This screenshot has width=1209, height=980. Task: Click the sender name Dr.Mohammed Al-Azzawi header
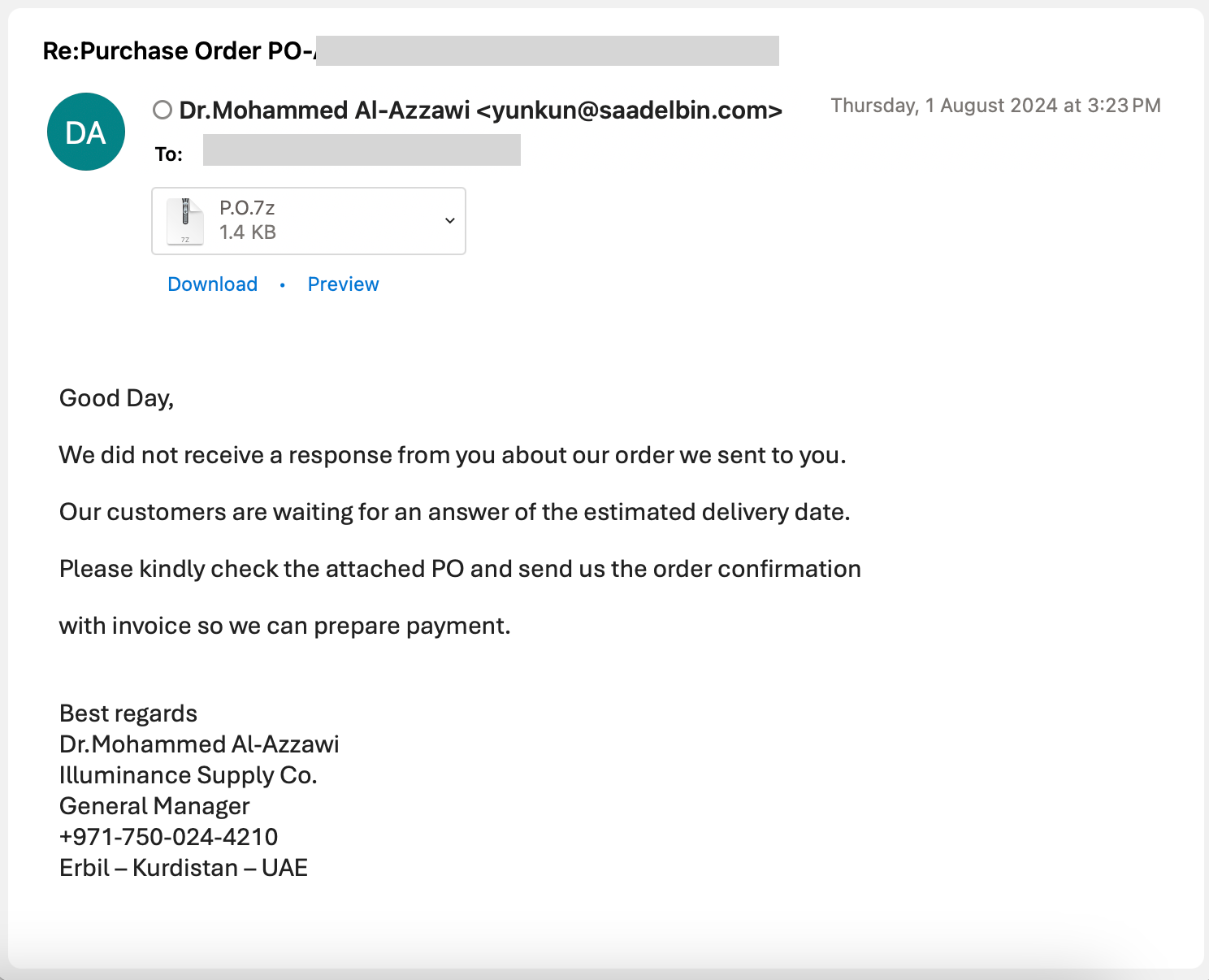point(481,110)
